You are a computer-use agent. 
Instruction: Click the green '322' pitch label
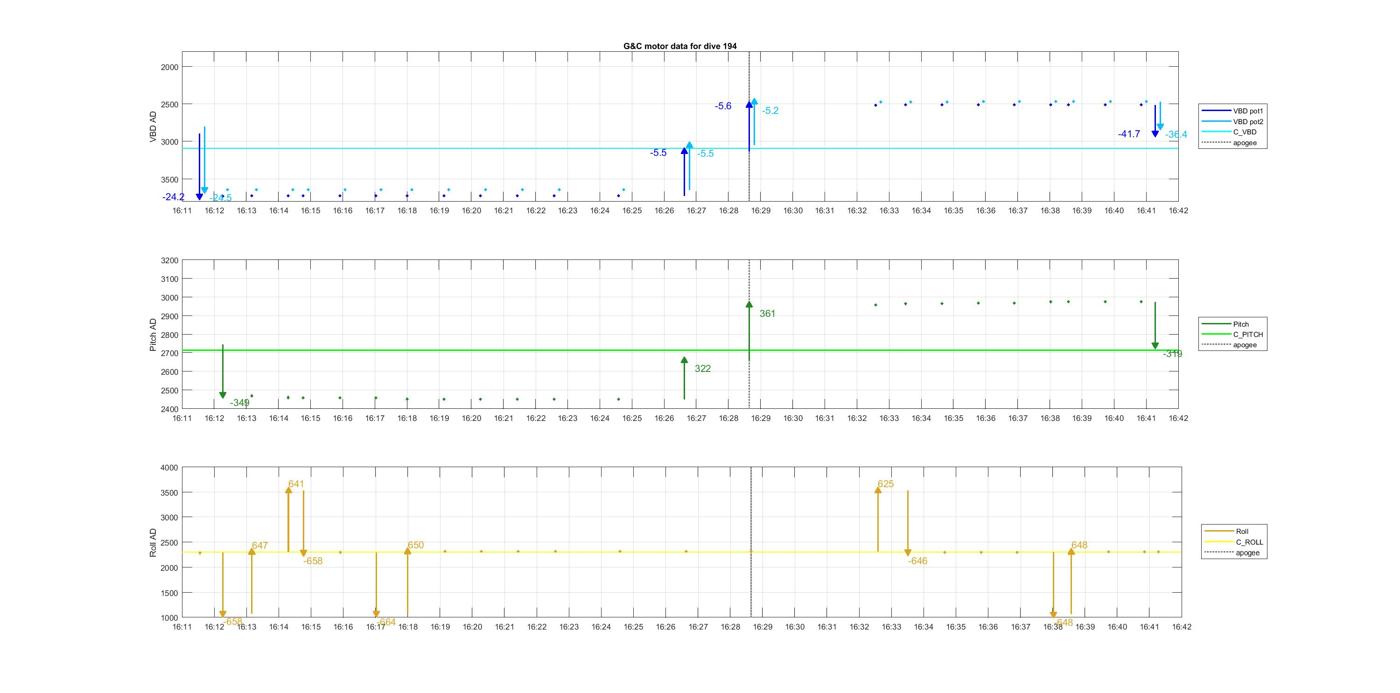coord(702,369)
